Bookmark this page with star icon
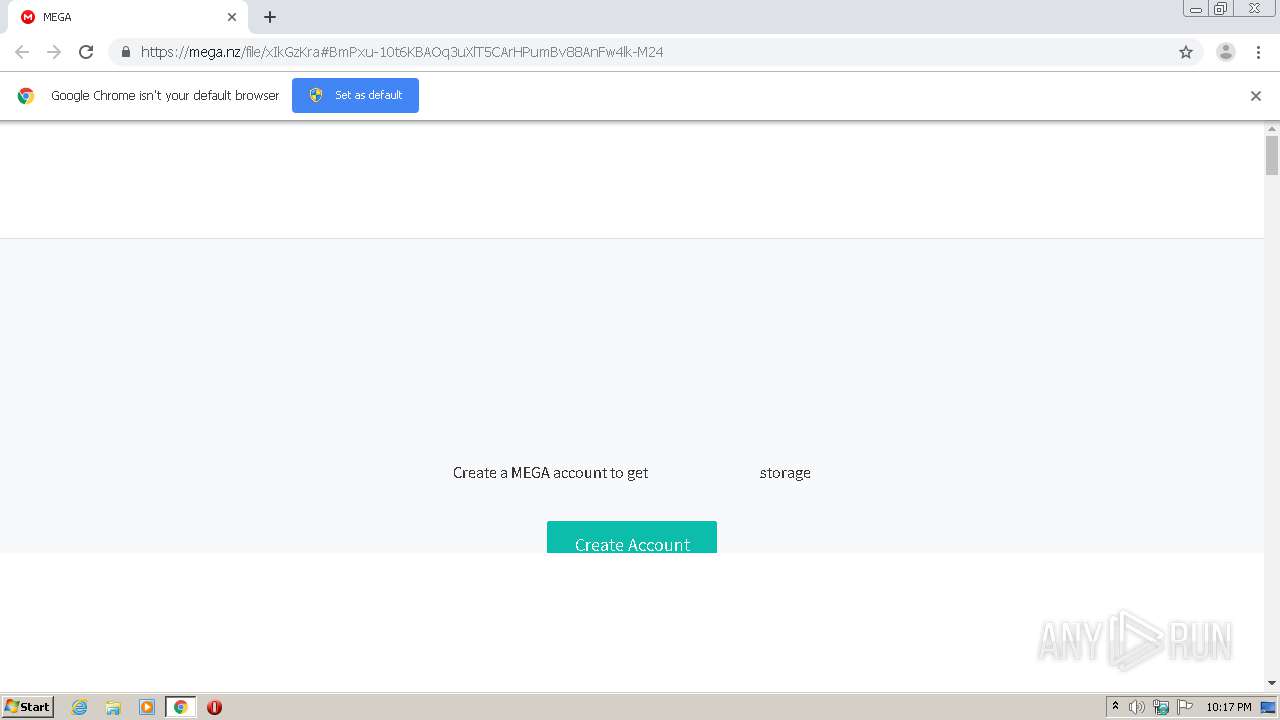The image size is (1280, 720). tap(1186, 52)
